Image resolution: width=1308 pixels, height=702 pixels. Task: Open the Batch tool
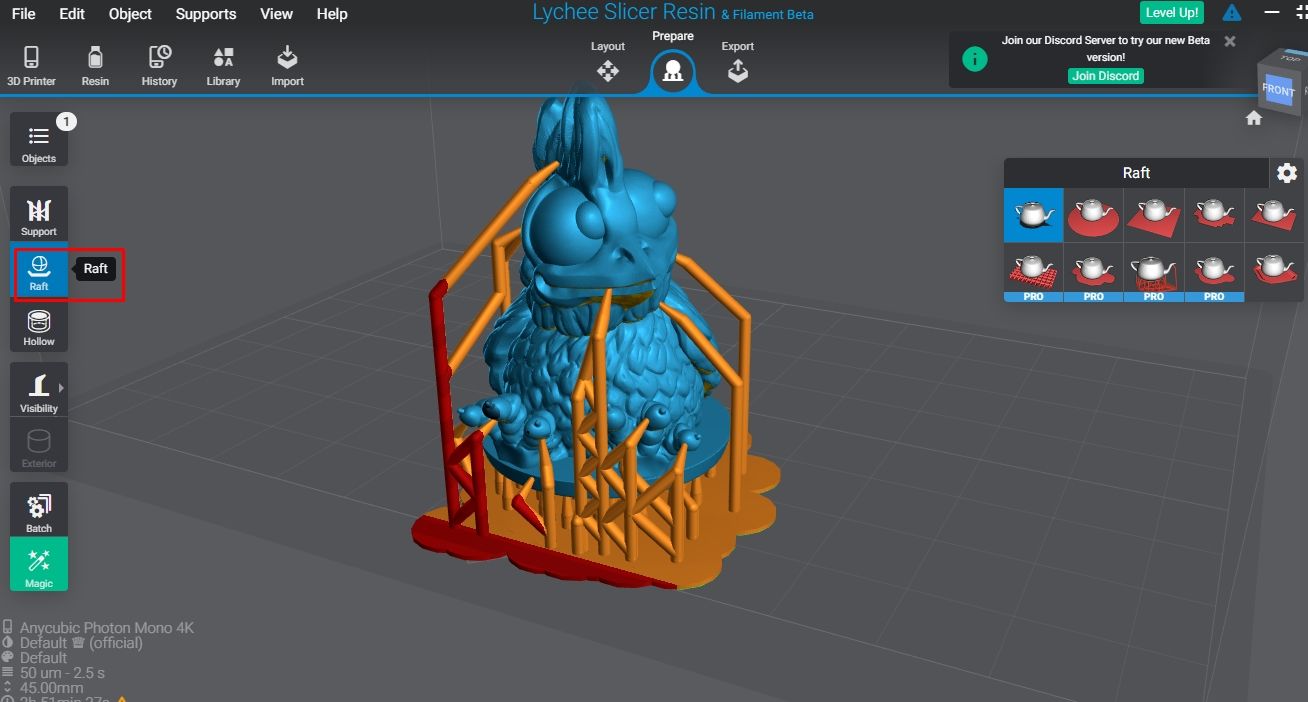click(x=38, y=506)
